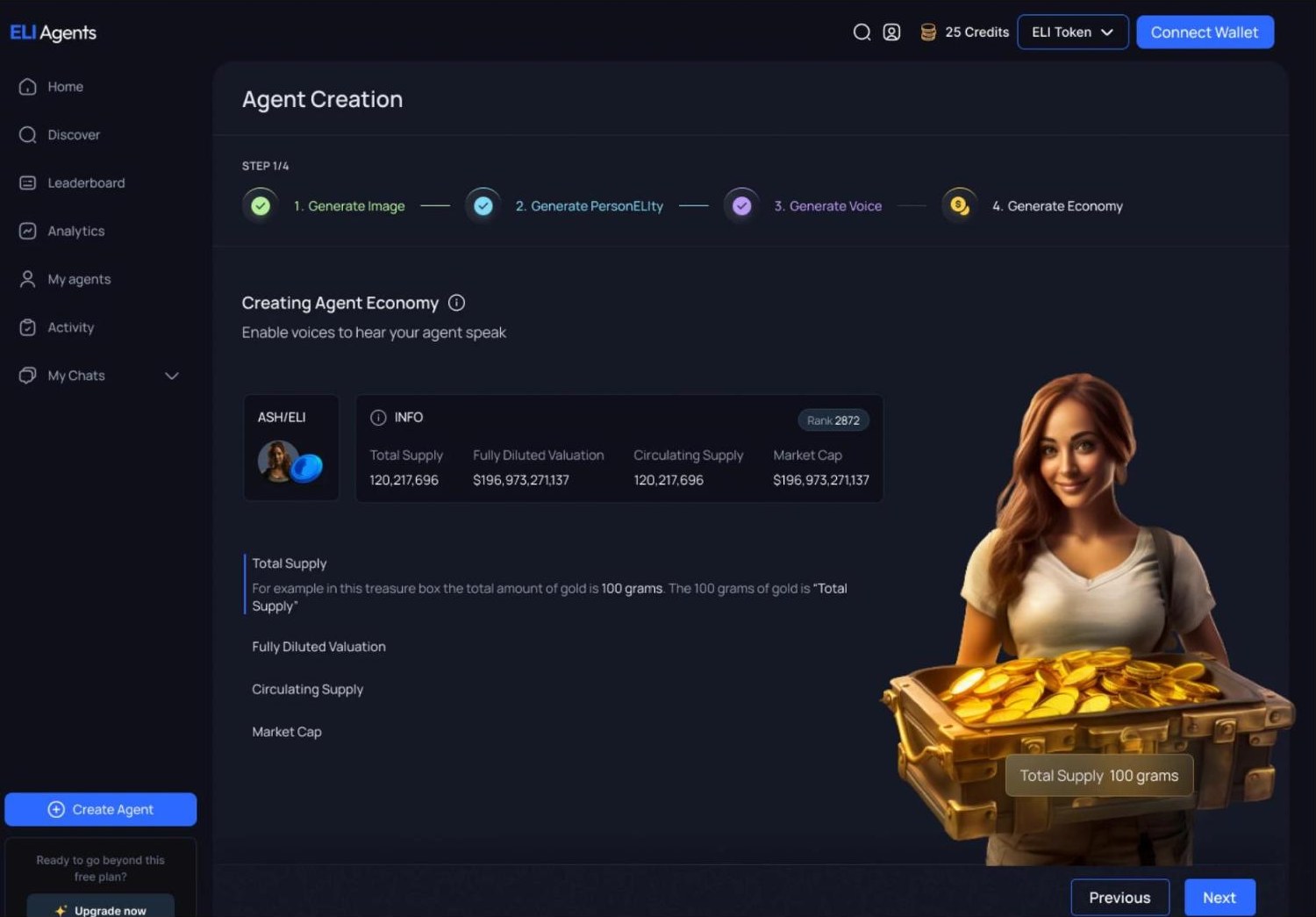Image resolution: width=1316 pixels, height=917 pixels.
Task: Click the green check step 1 icon
Action: coord(261,206)
